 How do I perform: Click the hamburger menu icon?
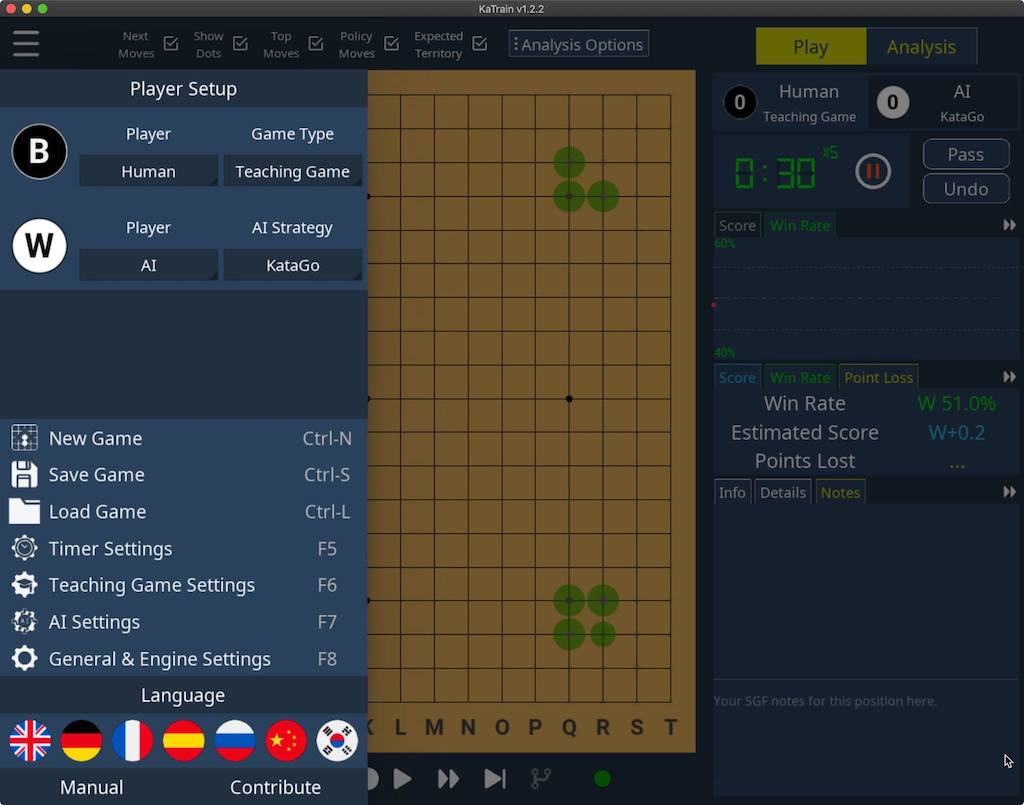26,44
